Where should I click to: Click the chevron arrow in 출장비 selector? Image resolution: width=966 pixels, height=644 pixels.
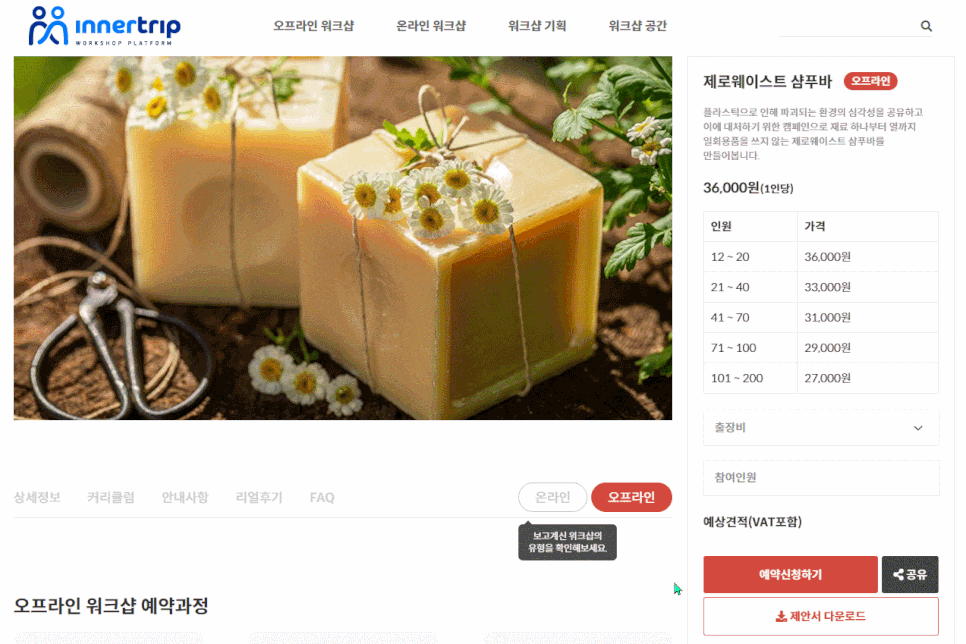(x=918, y=428)
